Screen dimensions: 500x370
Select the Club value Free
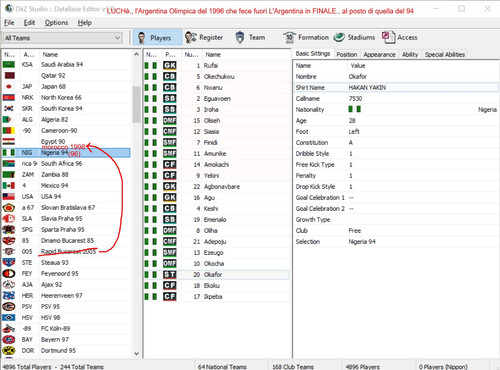[355, 230]
